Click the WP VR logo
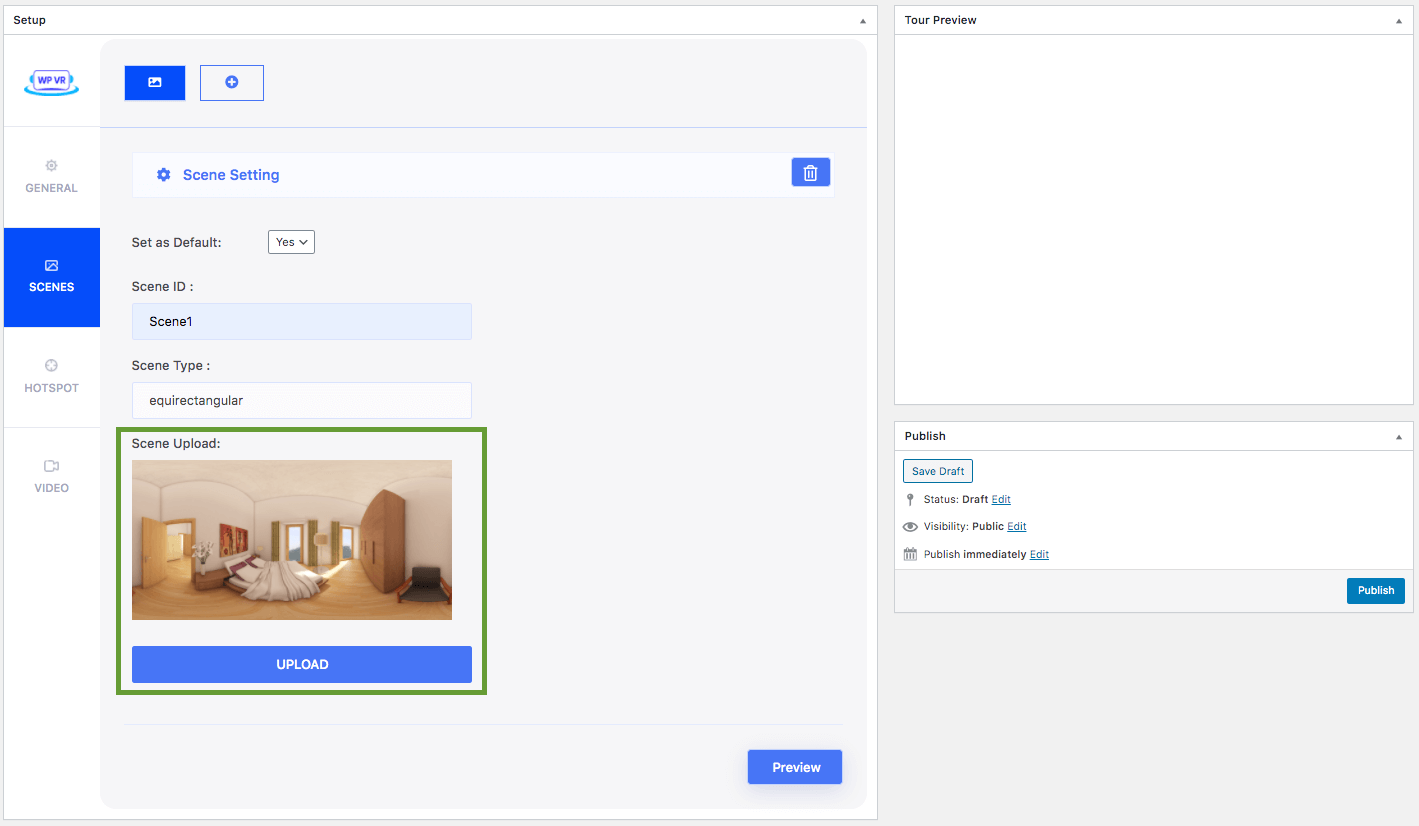Viewport: 1419px width, 826px height. 52,83
